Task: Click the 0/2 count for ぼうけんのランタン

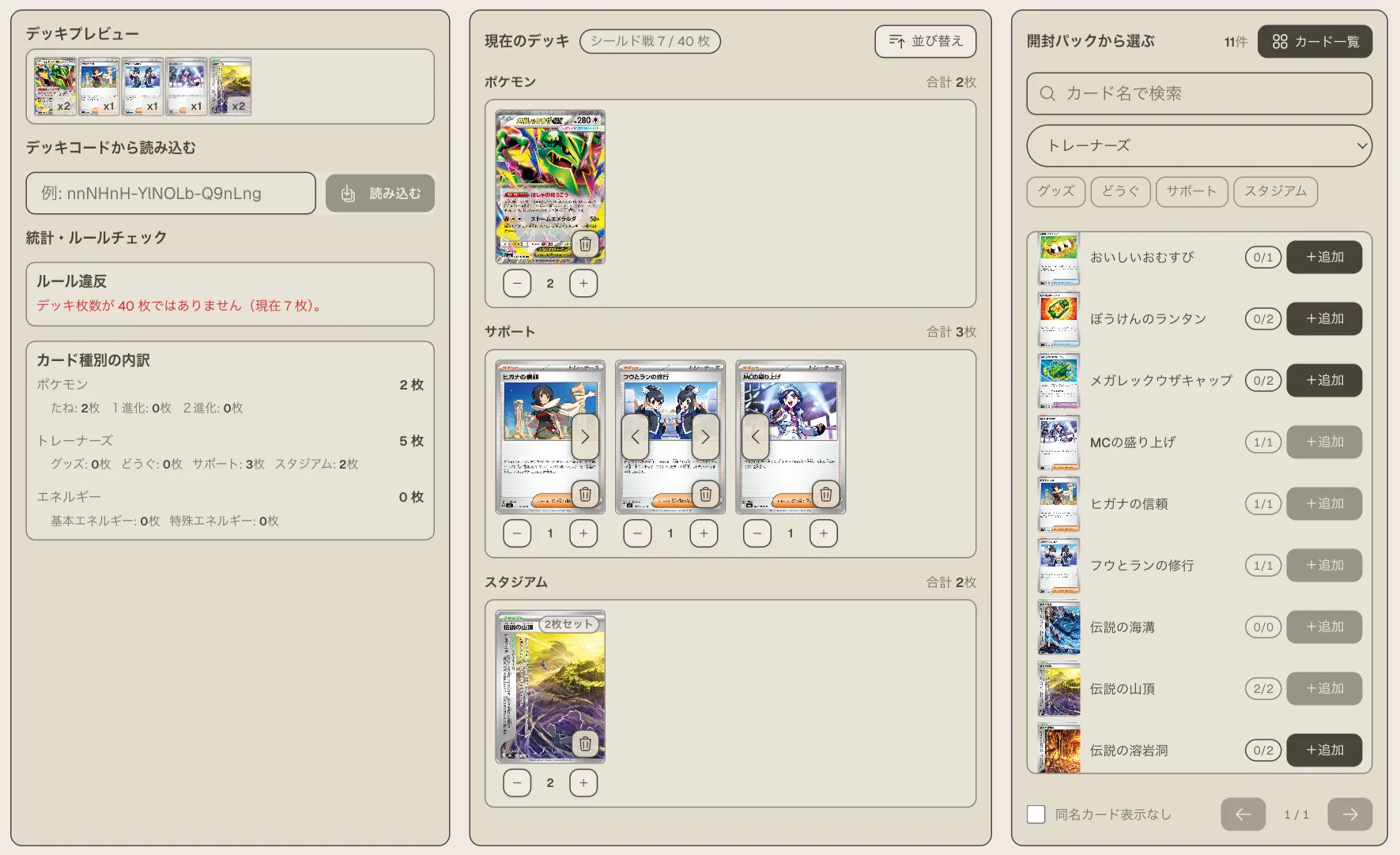Action: click(x=1263, y=318)
